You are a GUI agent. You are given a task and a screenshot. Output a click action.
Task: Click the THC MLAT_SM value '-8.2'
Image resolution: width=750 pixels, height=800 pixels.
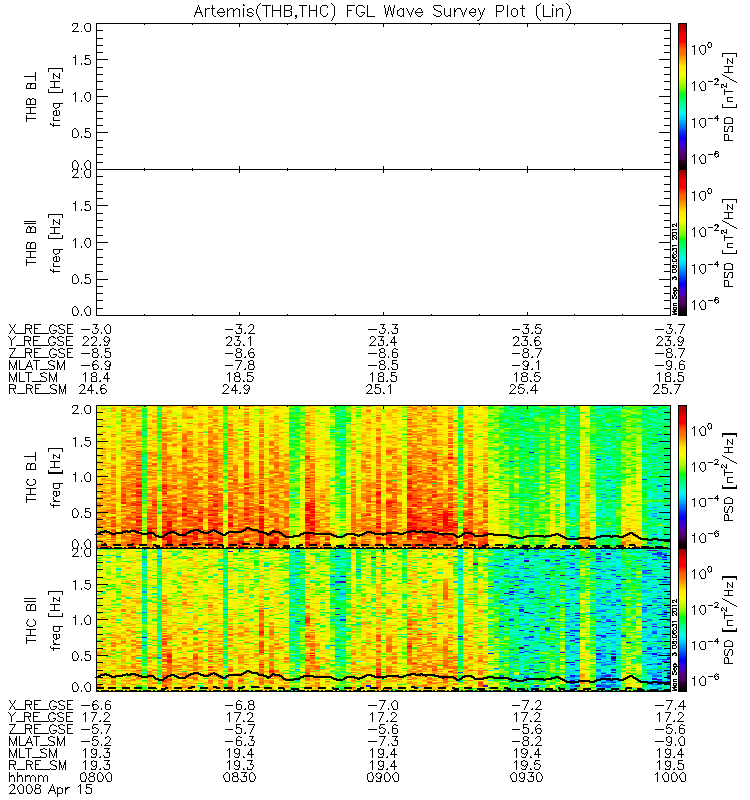click(x=527, y=741)
